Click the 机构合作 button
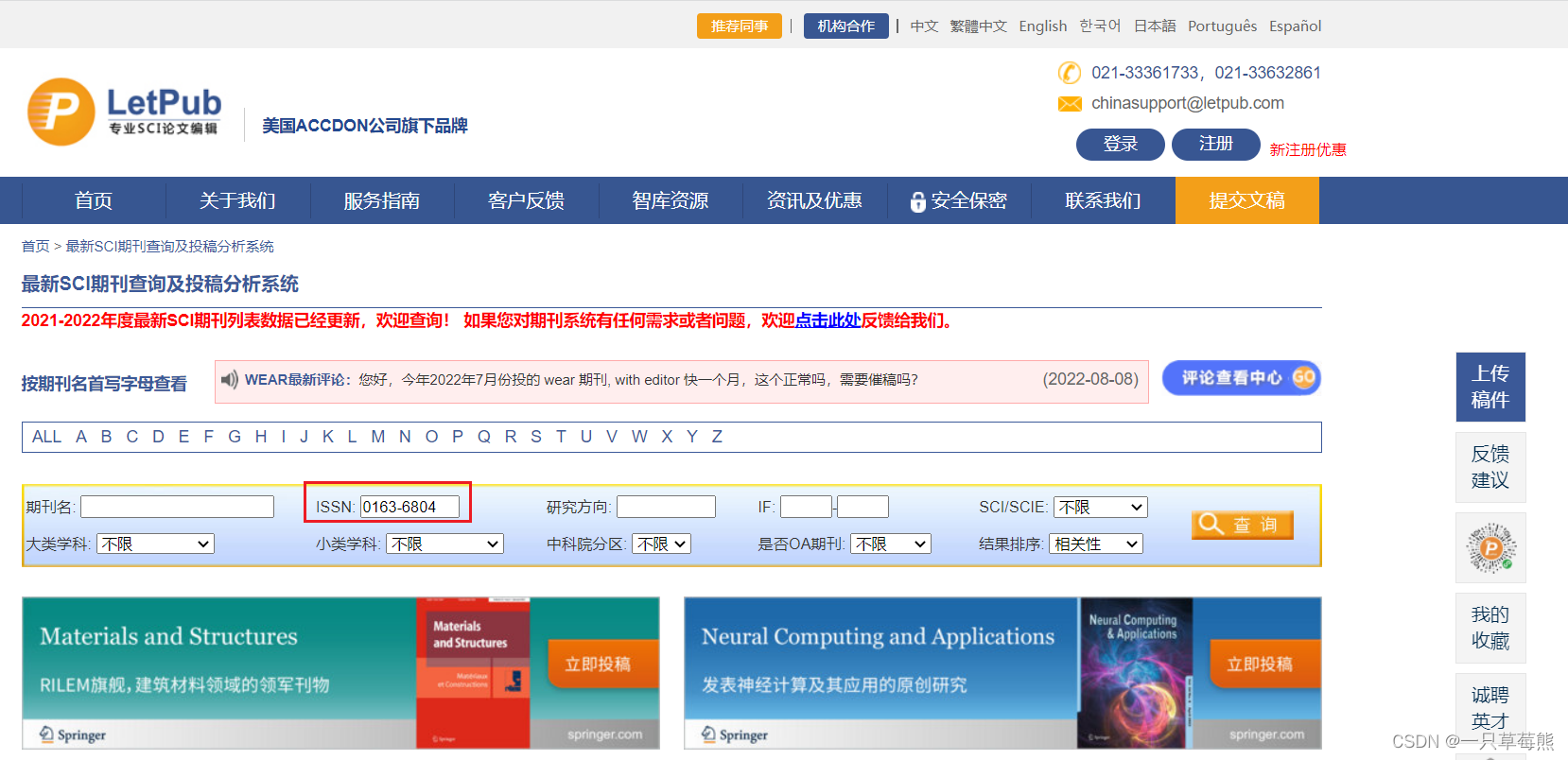 coord(846,26)
